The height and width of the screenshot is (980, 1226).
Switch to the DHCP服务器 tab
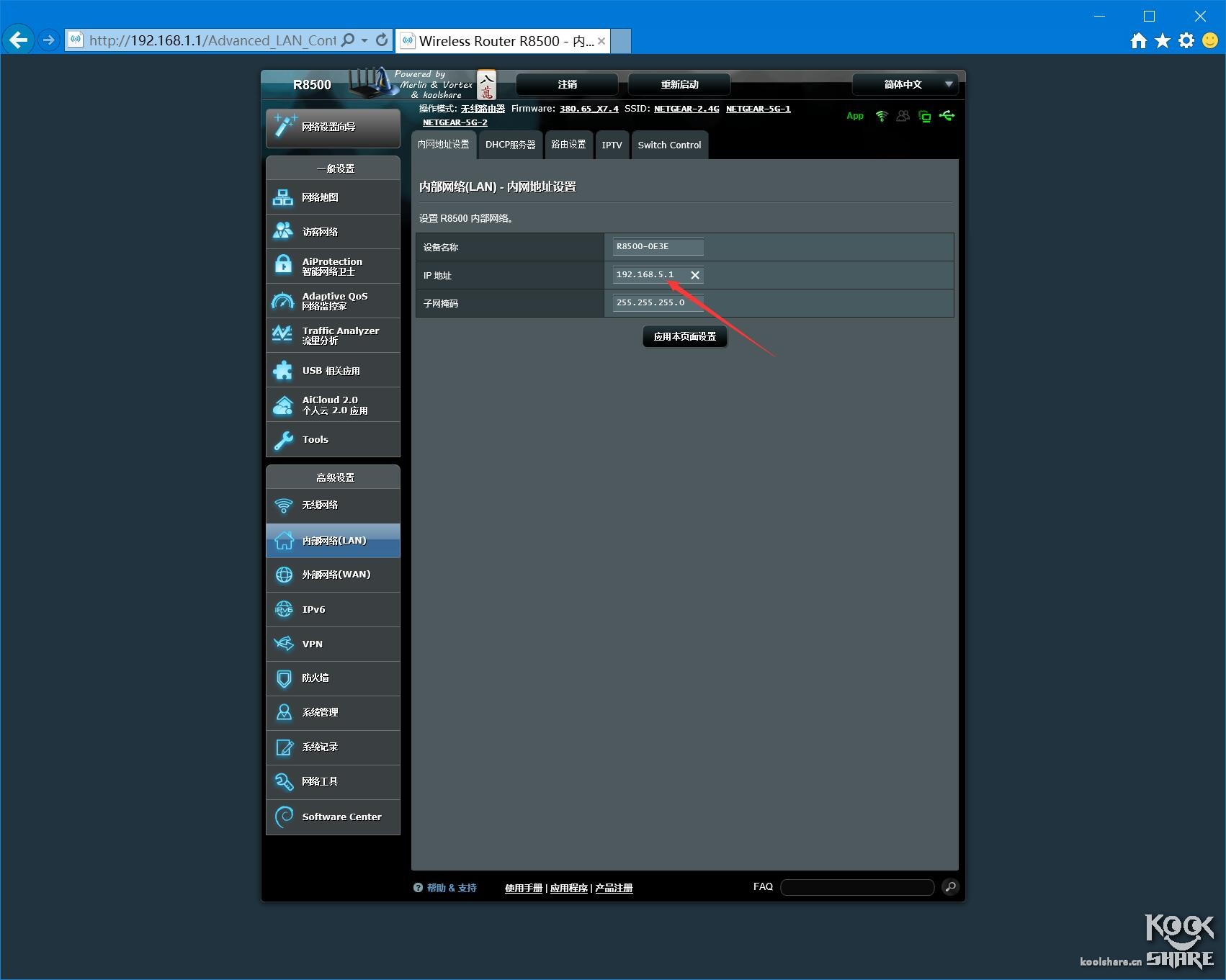click(510, 145)
